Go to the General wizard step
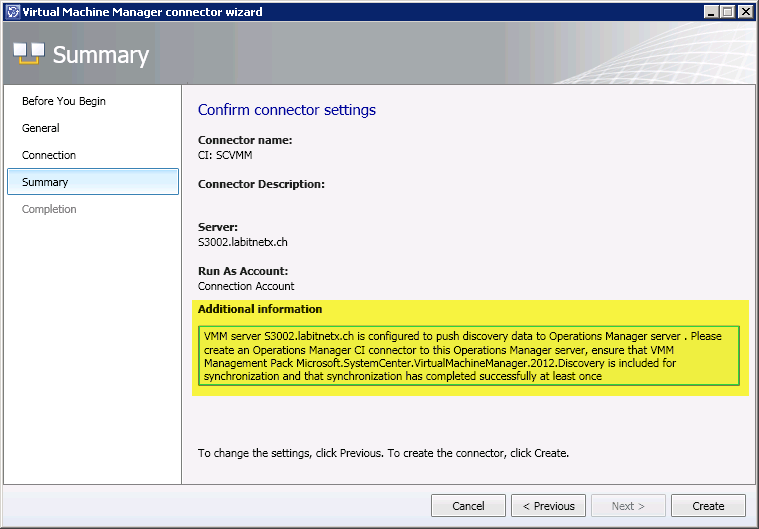759x529 pixels. pos(41,128)
